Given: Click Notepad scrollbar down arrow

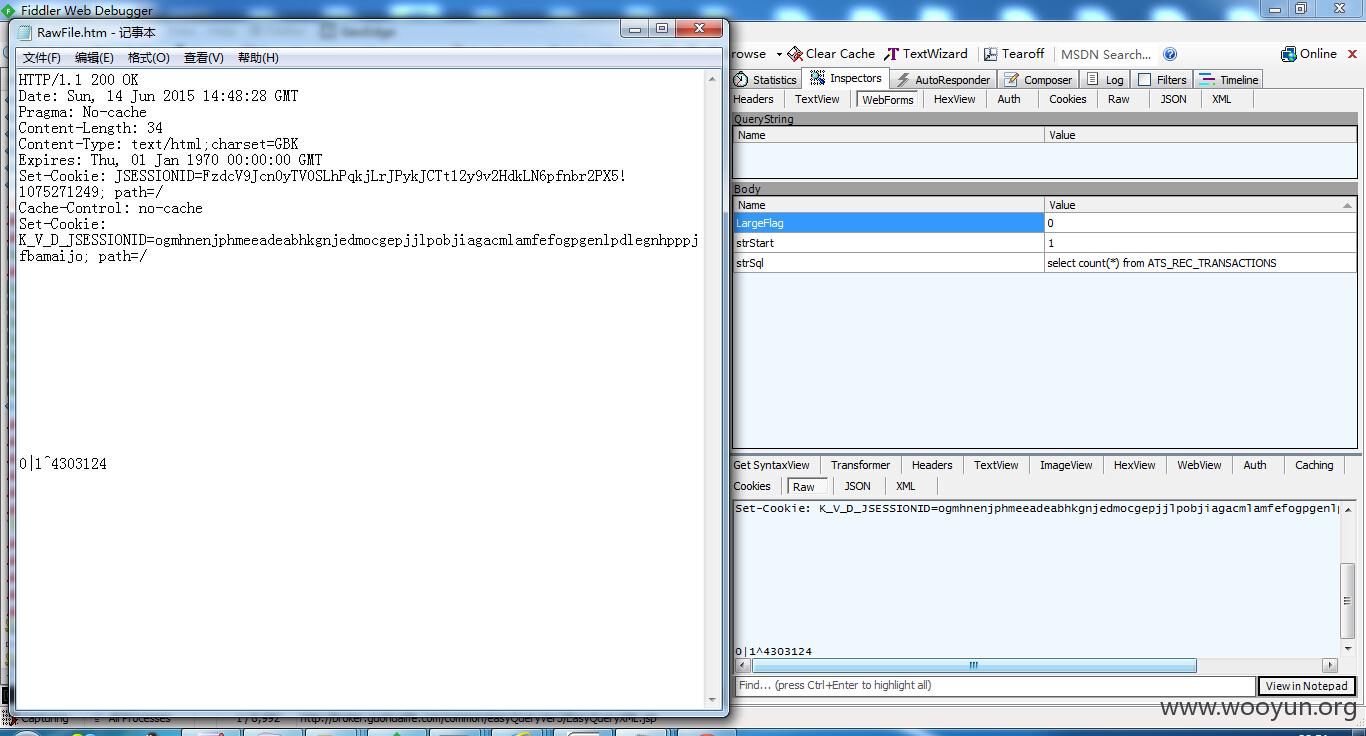Looking at the screenshot, I should click(x=712, y=700).
